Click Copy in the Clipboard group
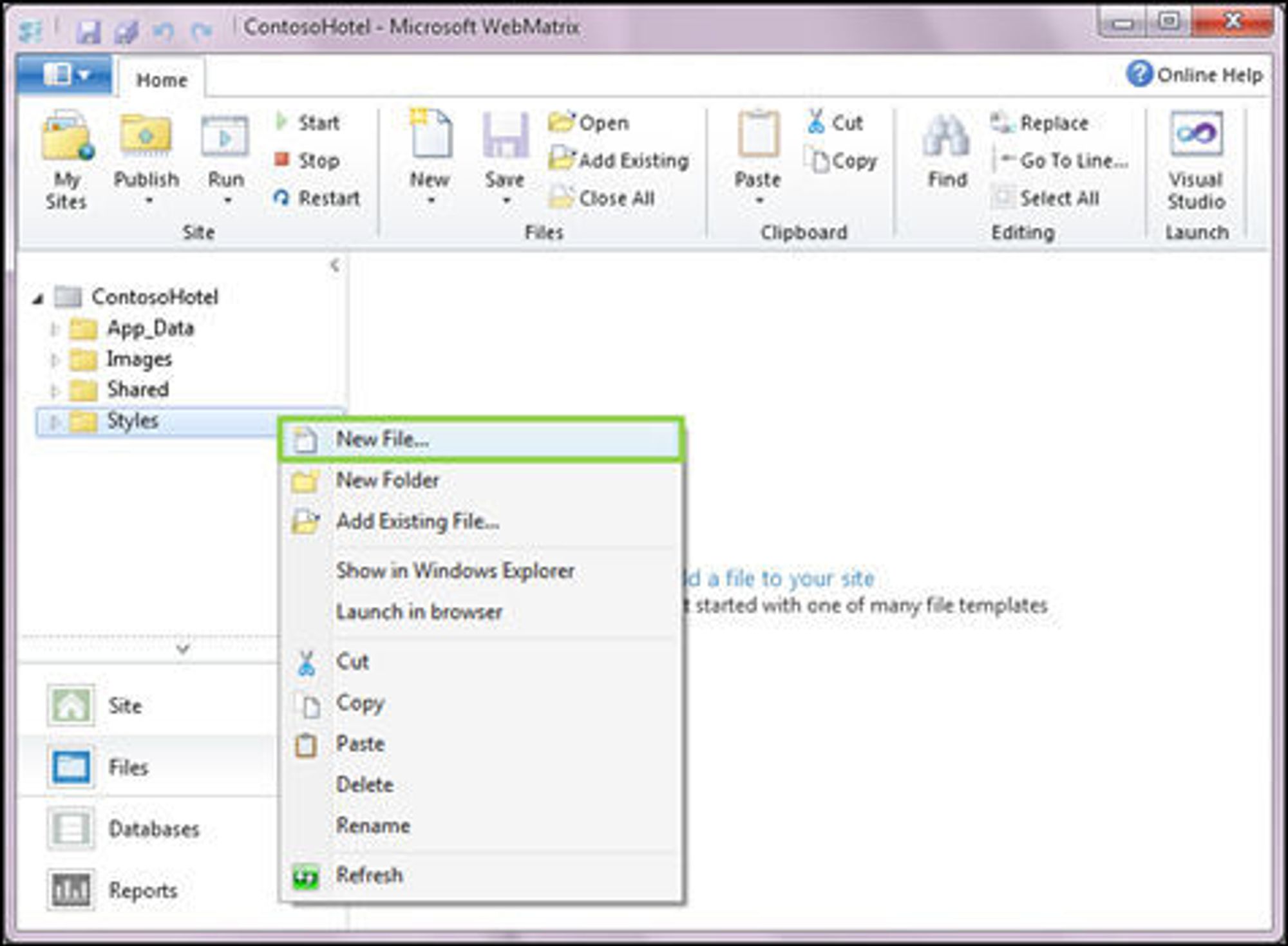 click(x=841, y=160)
